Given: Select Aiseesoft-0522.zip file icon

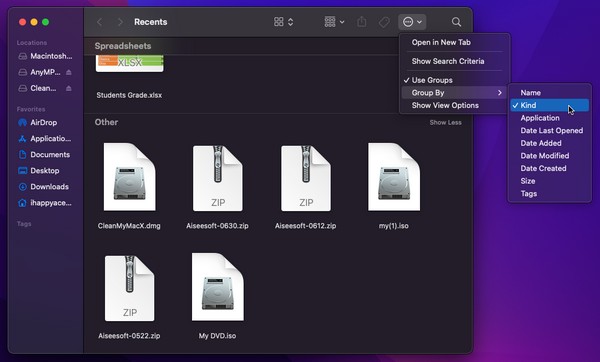Looking at the screenshot, I should point(129,289).
